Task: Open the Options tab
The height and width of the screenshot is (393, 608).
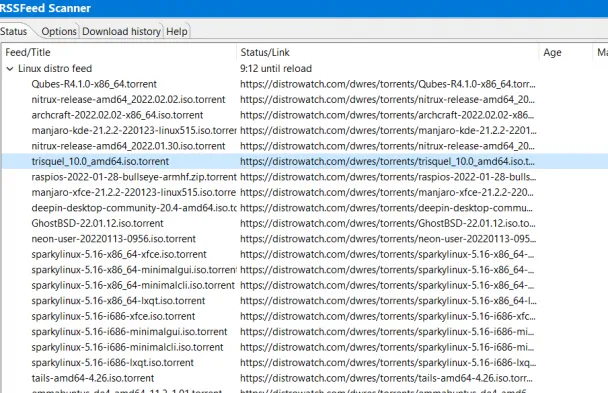Action: (59, 31)
